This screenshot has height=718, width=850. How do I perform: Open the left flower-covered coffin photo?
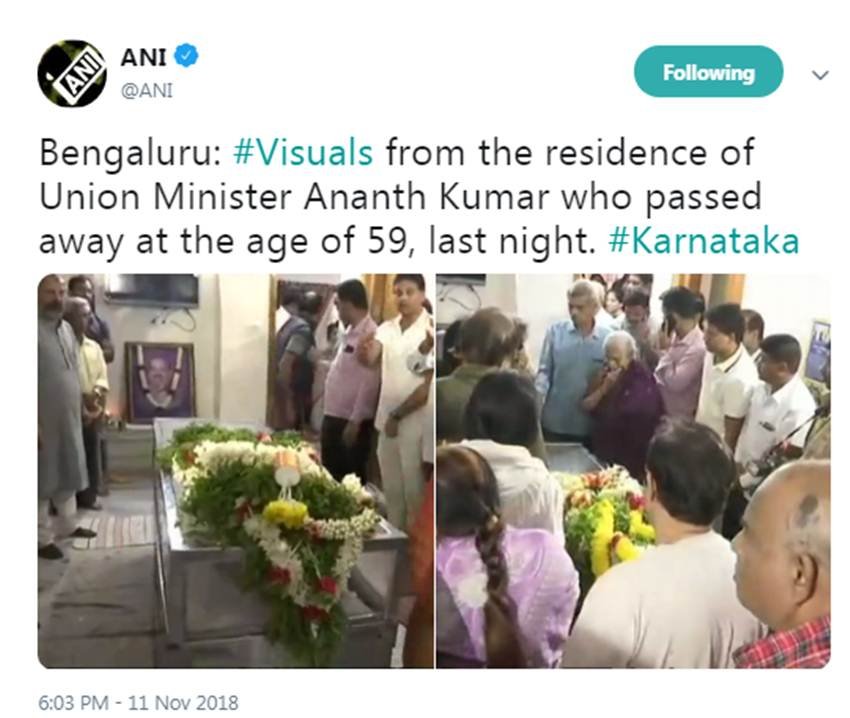pos(235,471)
